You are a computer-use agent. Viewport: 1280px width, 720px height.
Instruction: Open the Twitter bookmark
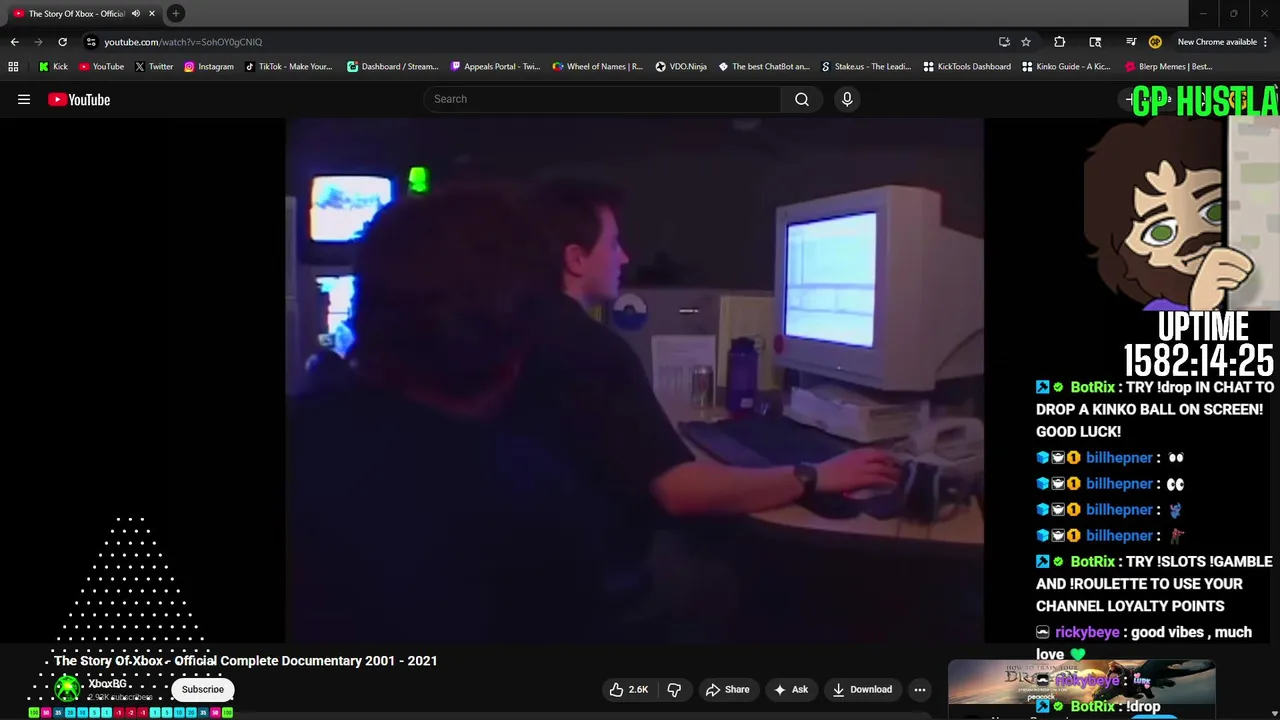153,67
